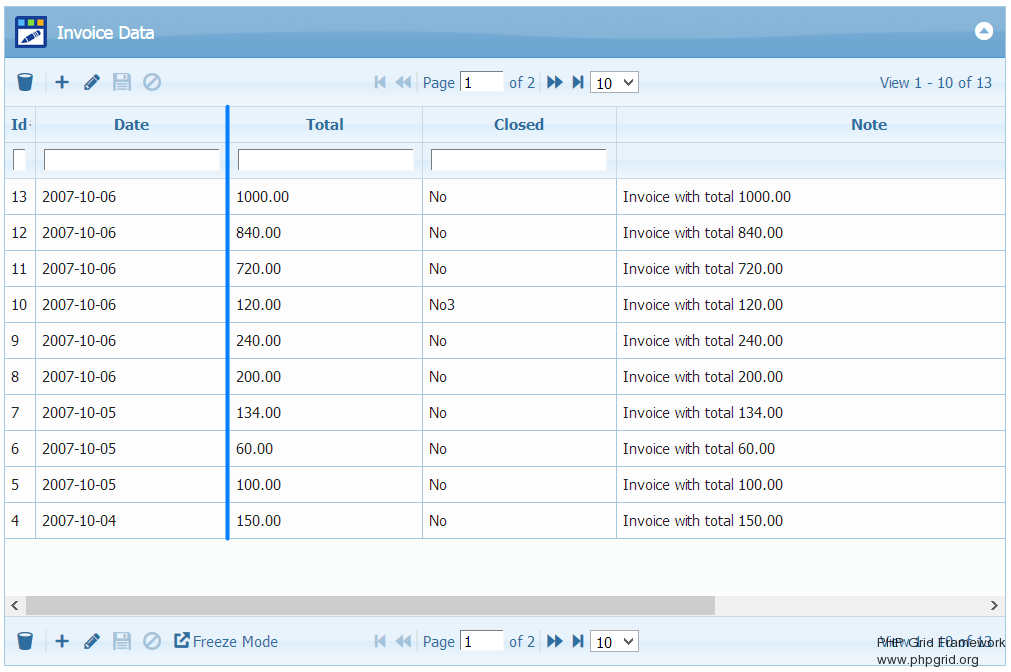The width and height of the screenshot is (1011, 672).
Task: Click the bottom toolbar add plus icon
Action: tap(62, 641)
